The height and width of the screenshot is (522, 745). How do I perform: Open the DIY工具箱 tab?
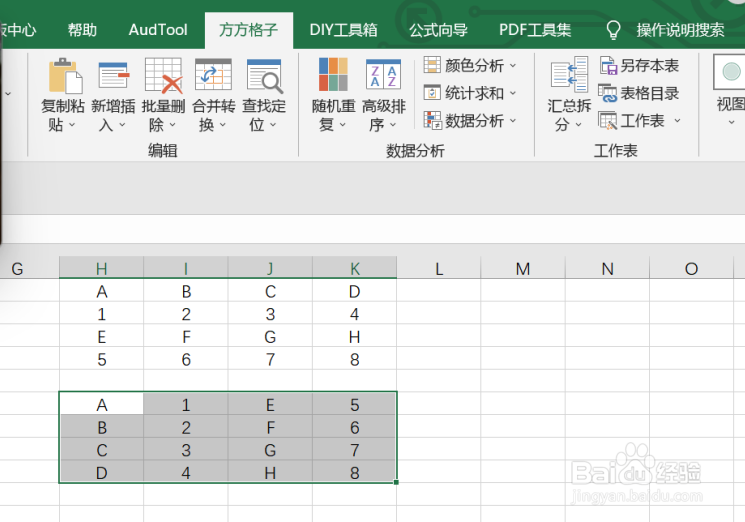click(344, 30)
